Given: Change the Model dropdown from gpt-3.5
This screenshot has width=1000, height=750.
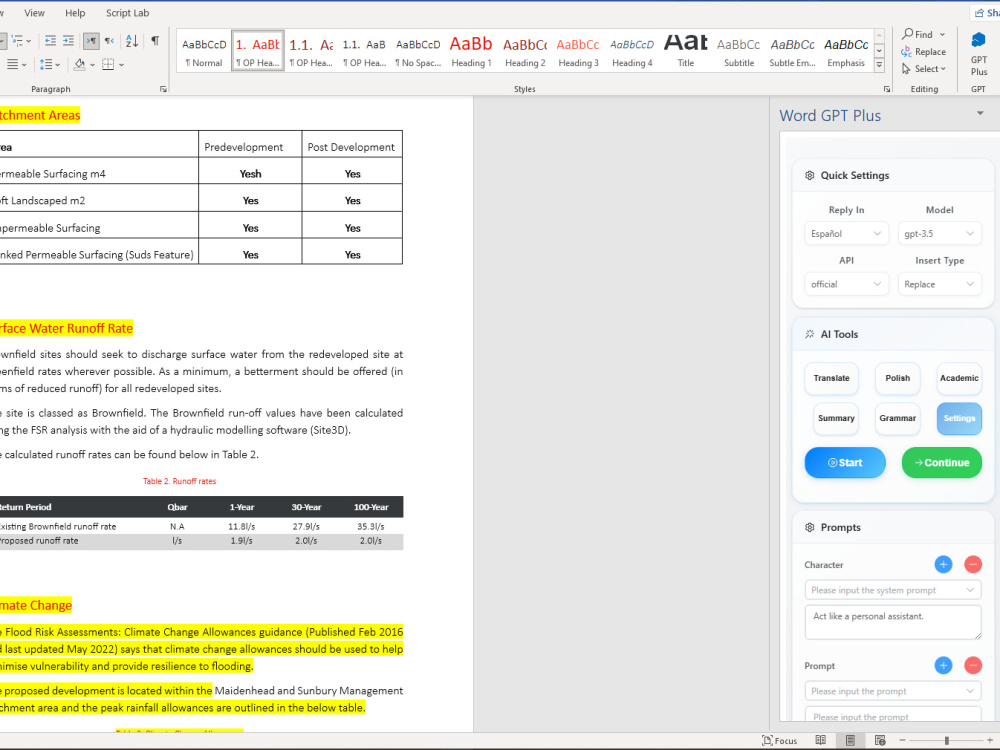Looking at the screenshot, I should [x=939, y=233].
